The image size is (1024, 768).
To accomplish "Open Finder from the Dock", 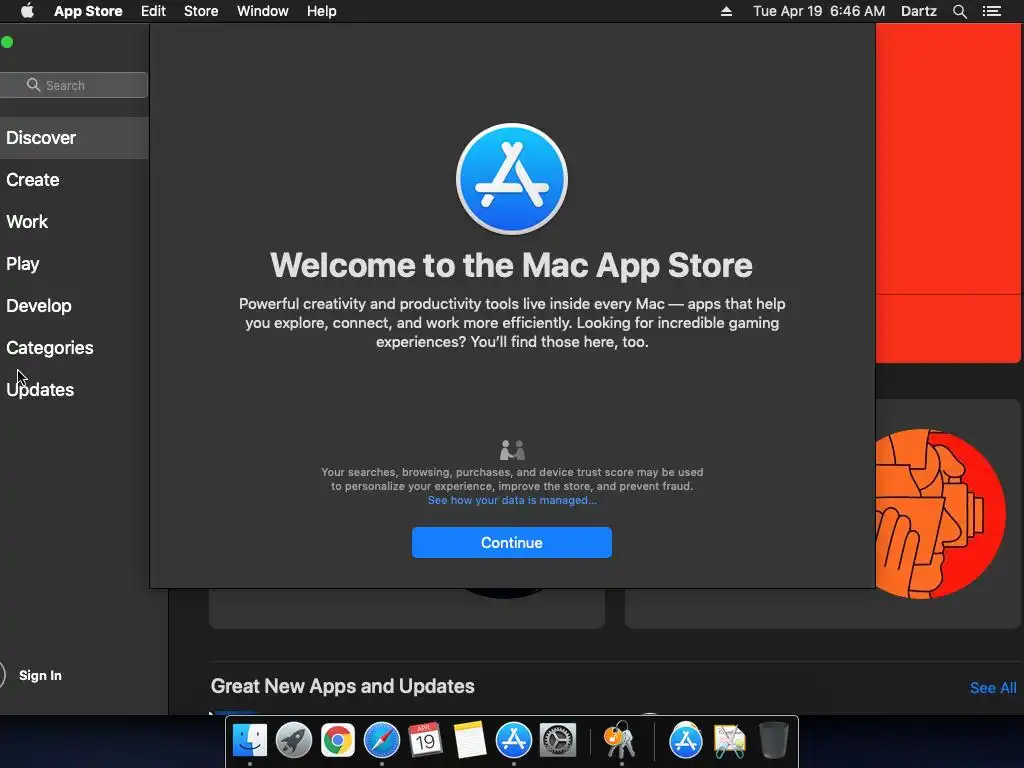I will tap(250, 741).
